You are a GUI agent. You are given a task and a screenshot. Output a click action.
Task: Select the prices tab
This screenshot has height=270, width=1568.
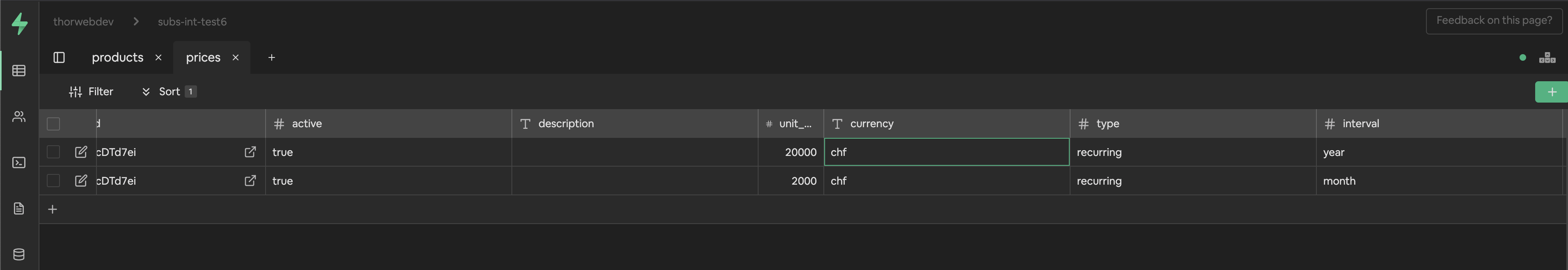pos(203,57)
